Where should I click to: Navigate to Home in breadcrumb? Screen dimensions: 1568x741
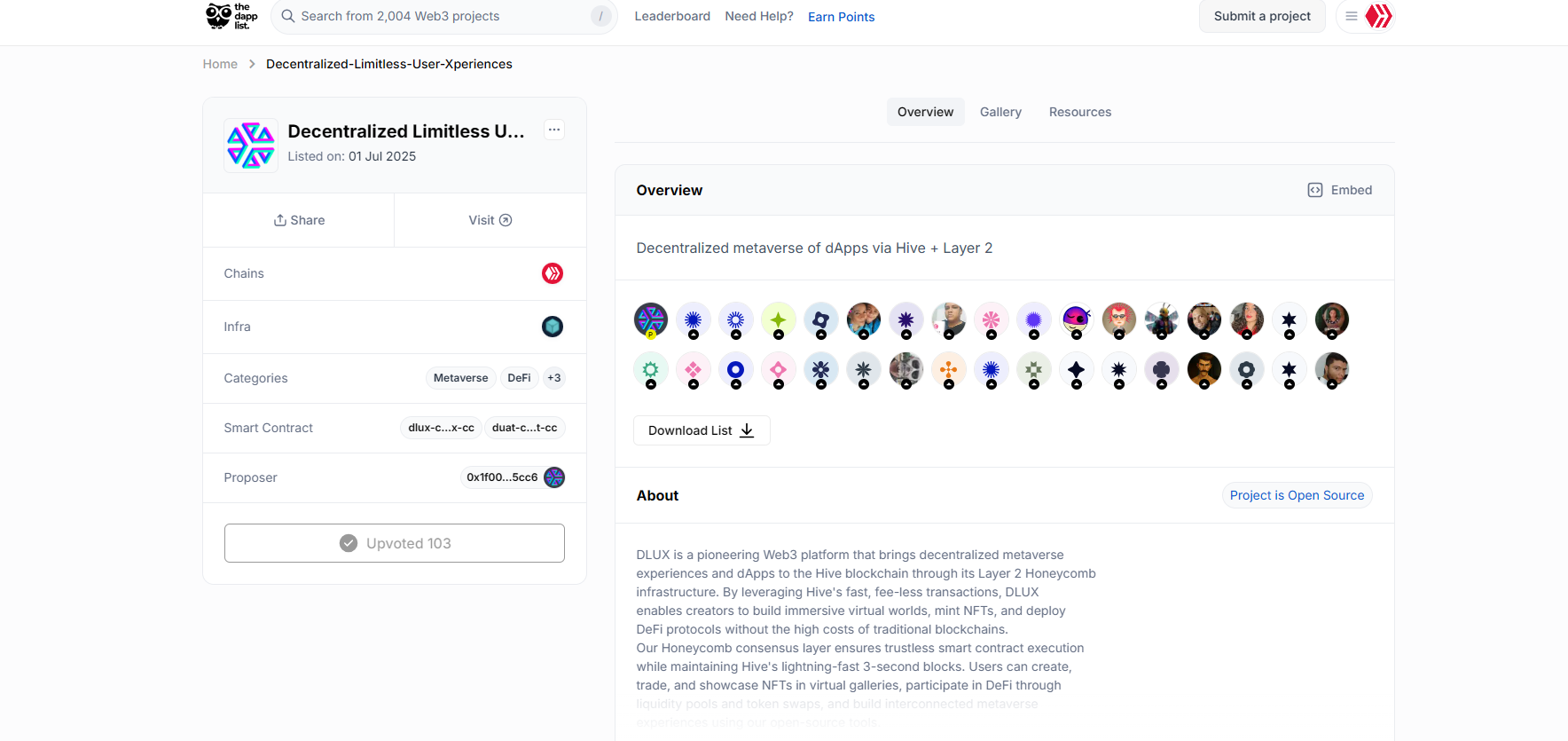(x=220, y=64)
